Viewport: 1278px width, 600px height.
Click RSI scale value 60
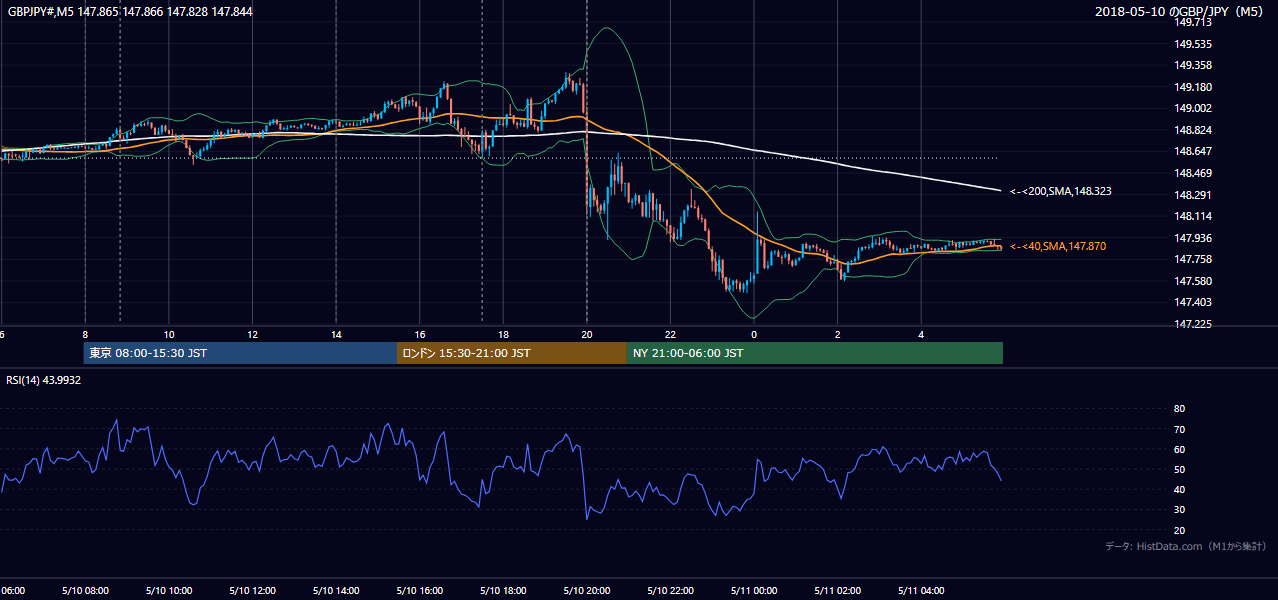pos(1179,449)
